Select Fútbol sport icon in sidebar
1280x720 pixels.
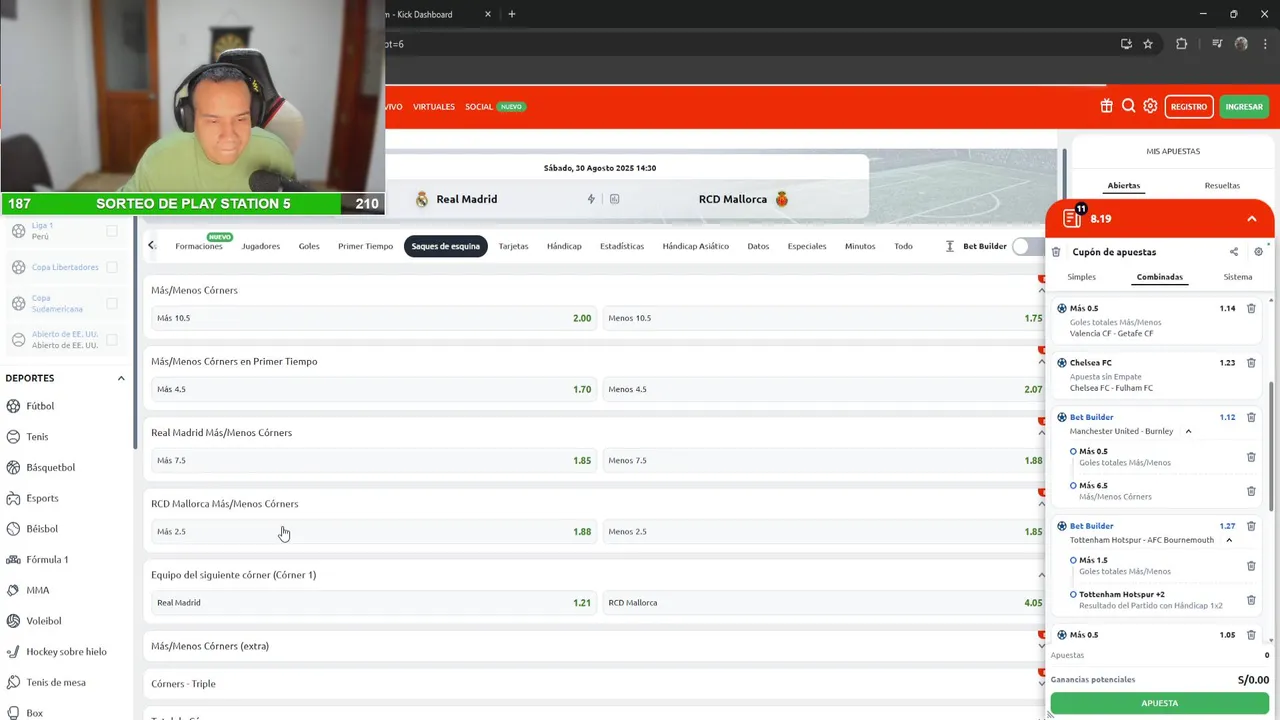[13, 406]
